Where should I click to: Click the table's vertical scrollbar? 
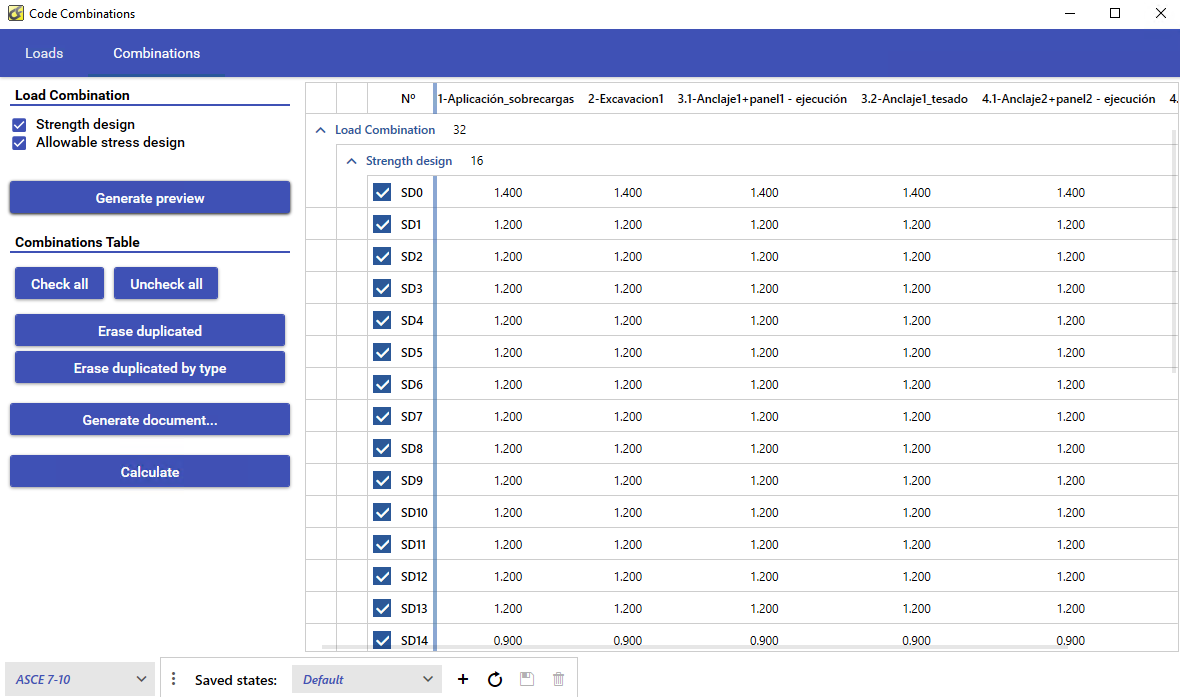[1175, 250]
